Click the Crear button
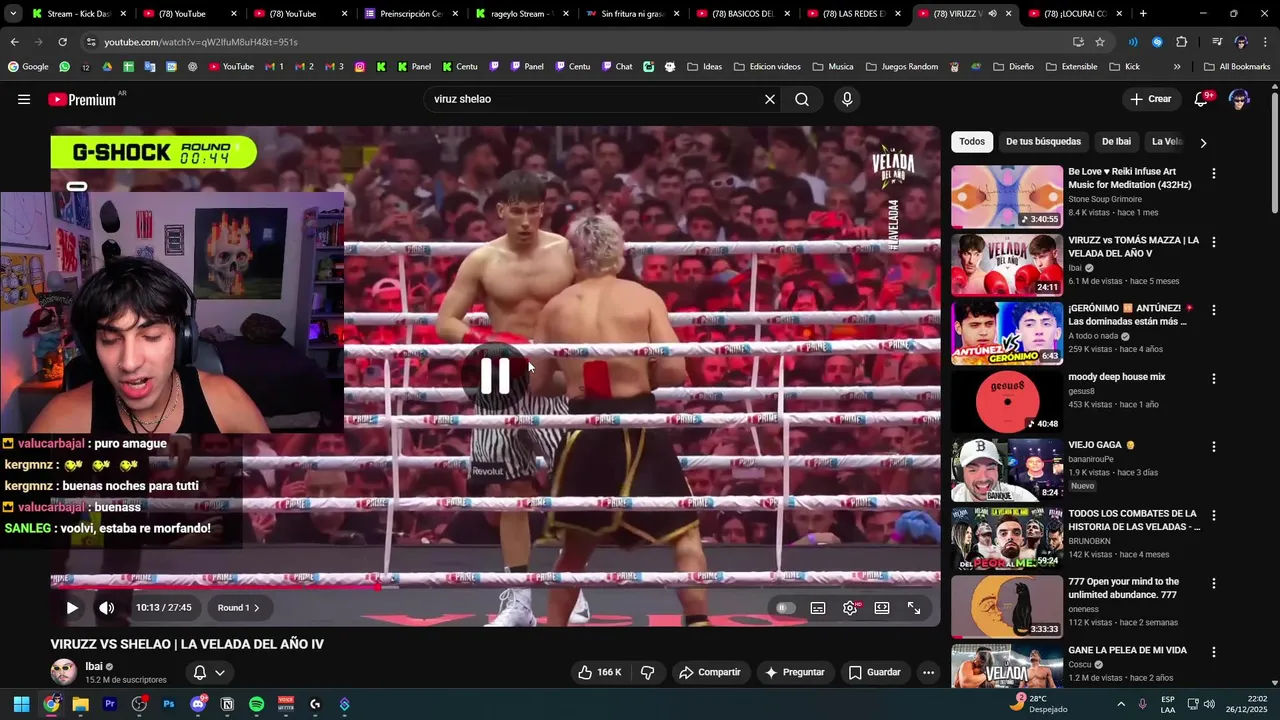Screen dimensions: 1280x720 point(1150,99)
